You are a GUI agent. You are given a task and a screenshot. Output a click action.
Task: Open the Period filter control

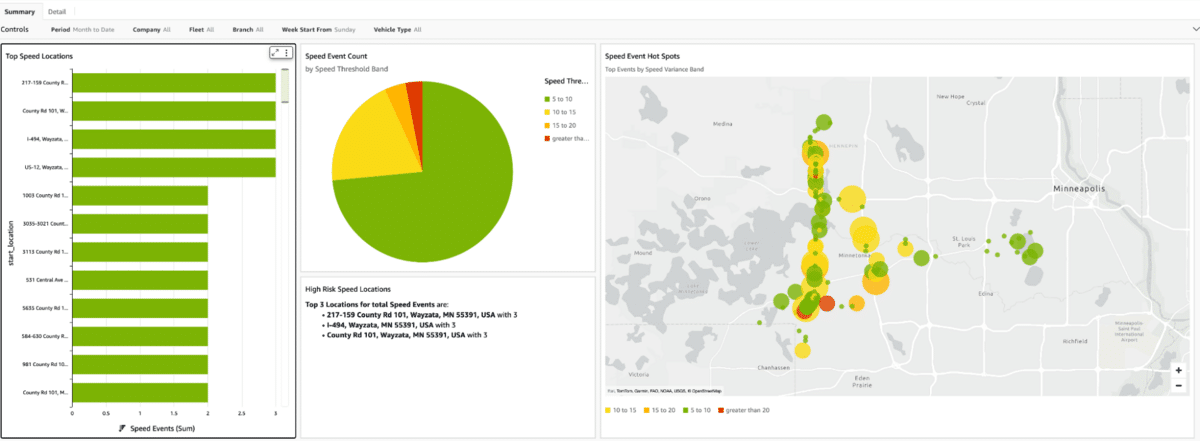click(x=82, y=30)
